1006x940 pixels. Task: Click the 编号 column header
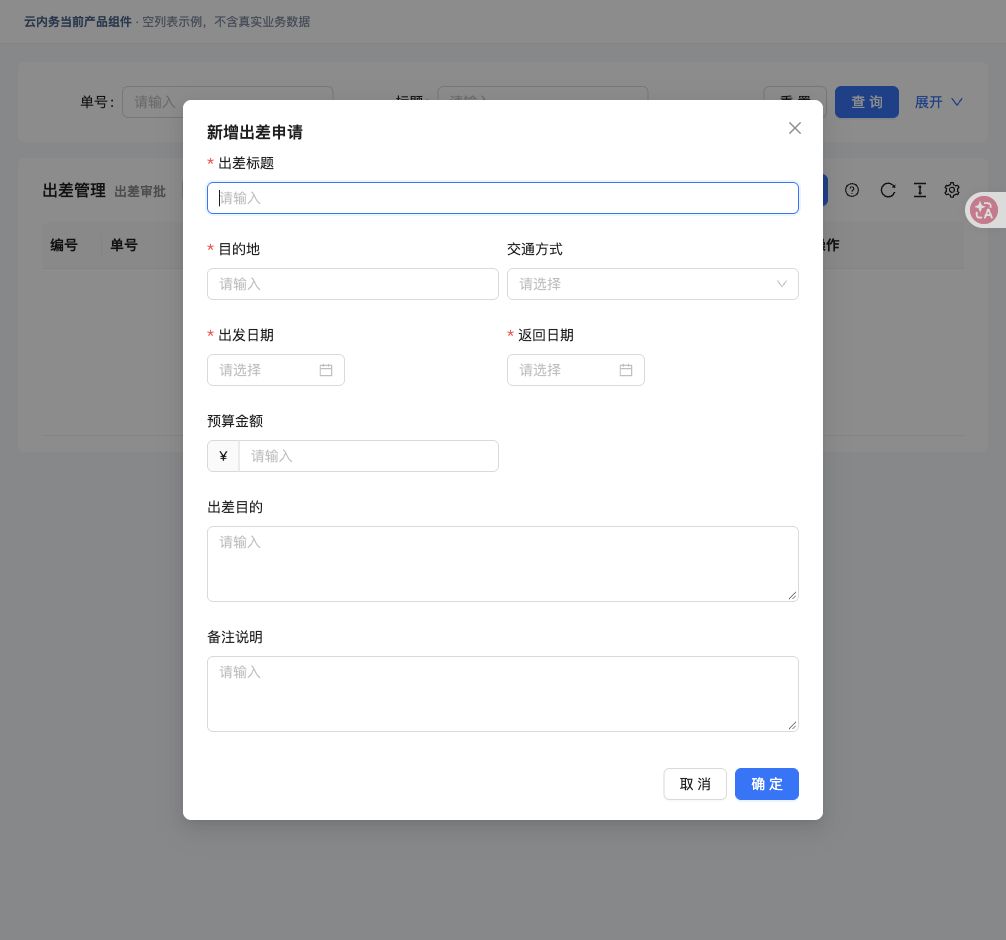pyautogui.click(x=64, y=245)
